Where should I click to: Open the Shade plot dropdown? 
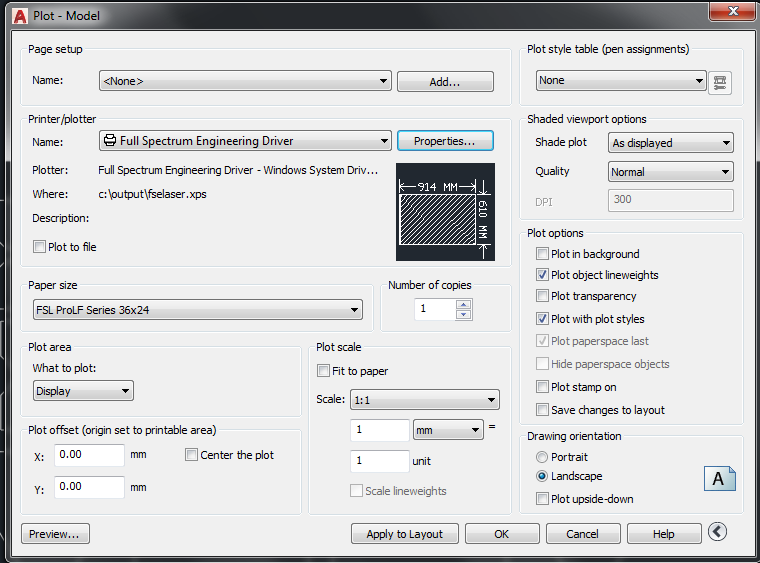coord(671,143)
